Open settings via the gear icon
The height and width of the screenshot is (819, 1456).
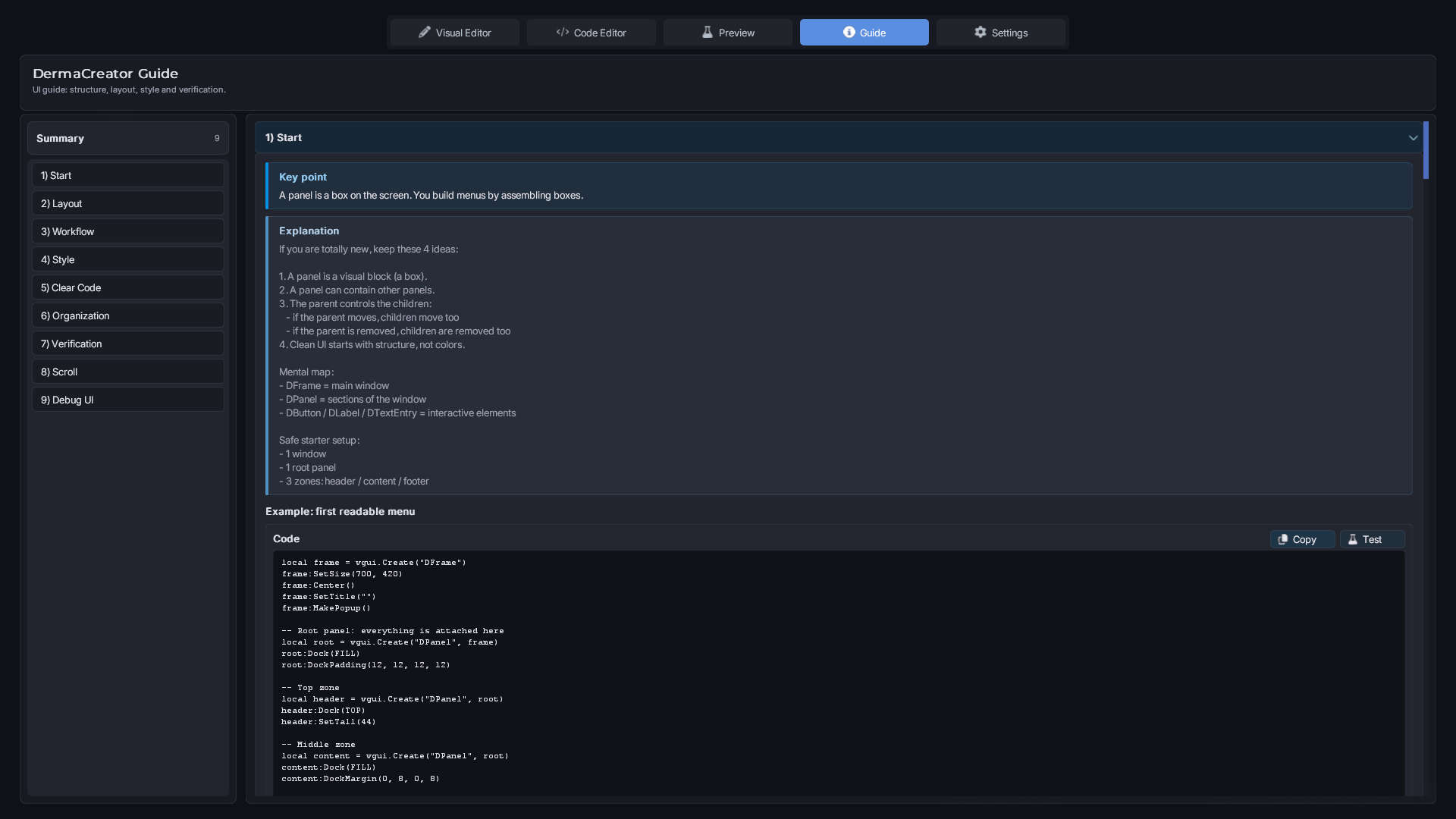tap(980, 33)
